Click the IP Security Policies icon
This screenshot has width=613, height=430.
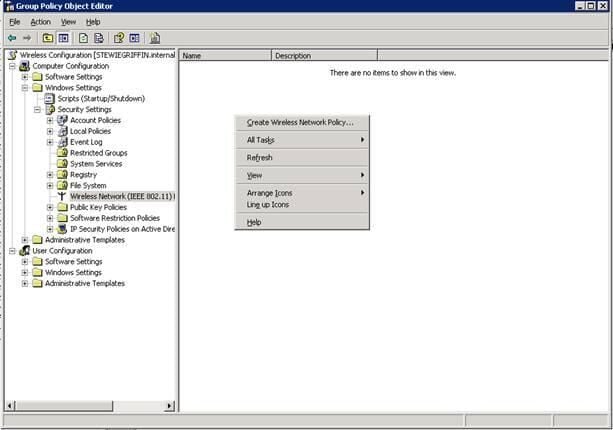(x=62, y=229)
